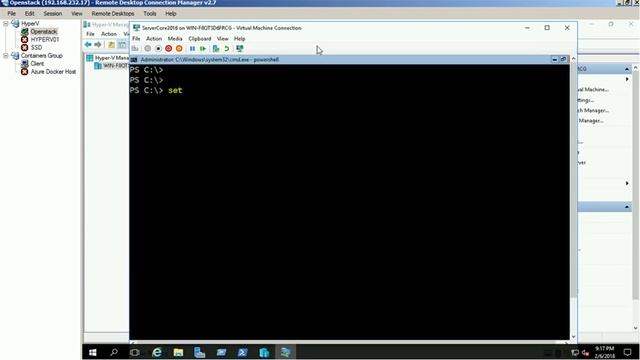This screenshot has width=640, height=360.
Task: Collapse the Containers Group node
Action: [x=6, y=56]
